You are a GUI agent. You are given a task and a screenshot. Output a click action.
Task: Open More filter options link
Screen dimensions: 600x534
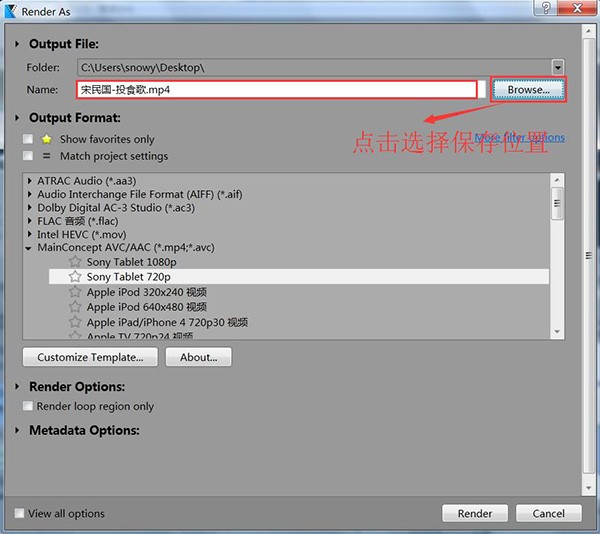pos(520,137)
